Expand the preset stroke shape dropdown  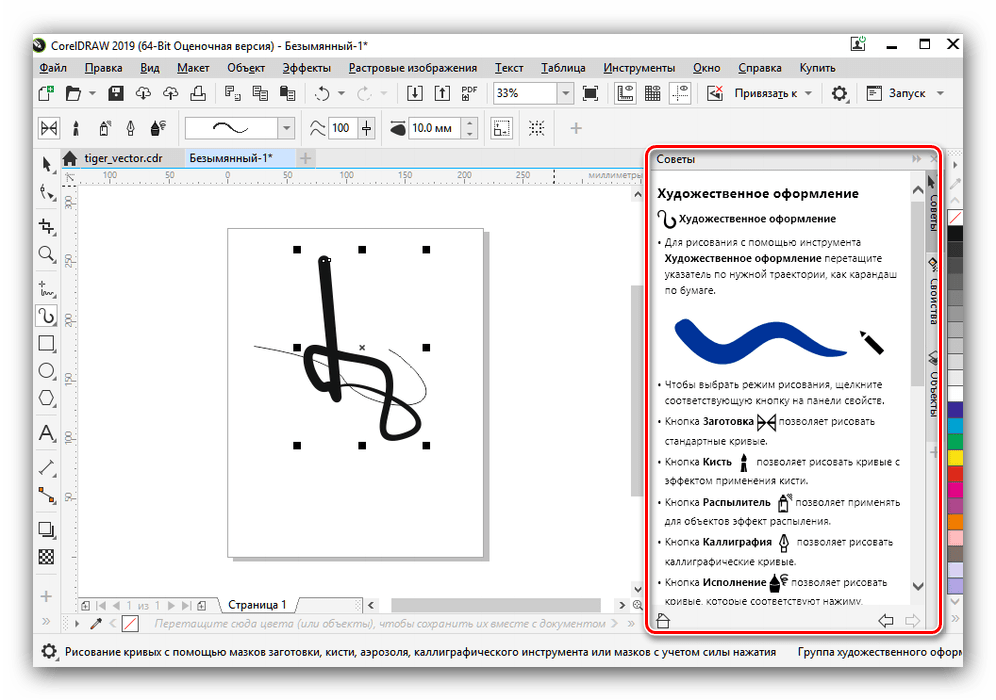286,128
